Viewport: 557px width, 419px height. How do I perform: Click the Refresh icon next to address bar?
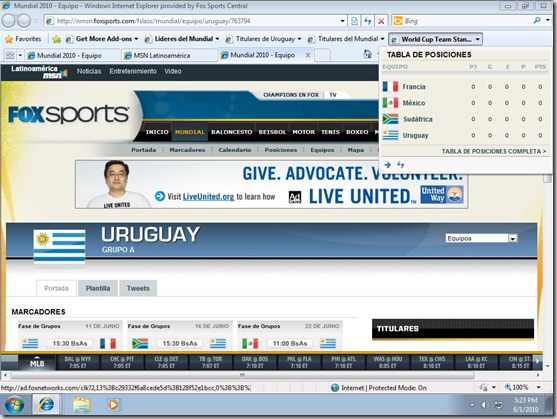pos(367,21)
